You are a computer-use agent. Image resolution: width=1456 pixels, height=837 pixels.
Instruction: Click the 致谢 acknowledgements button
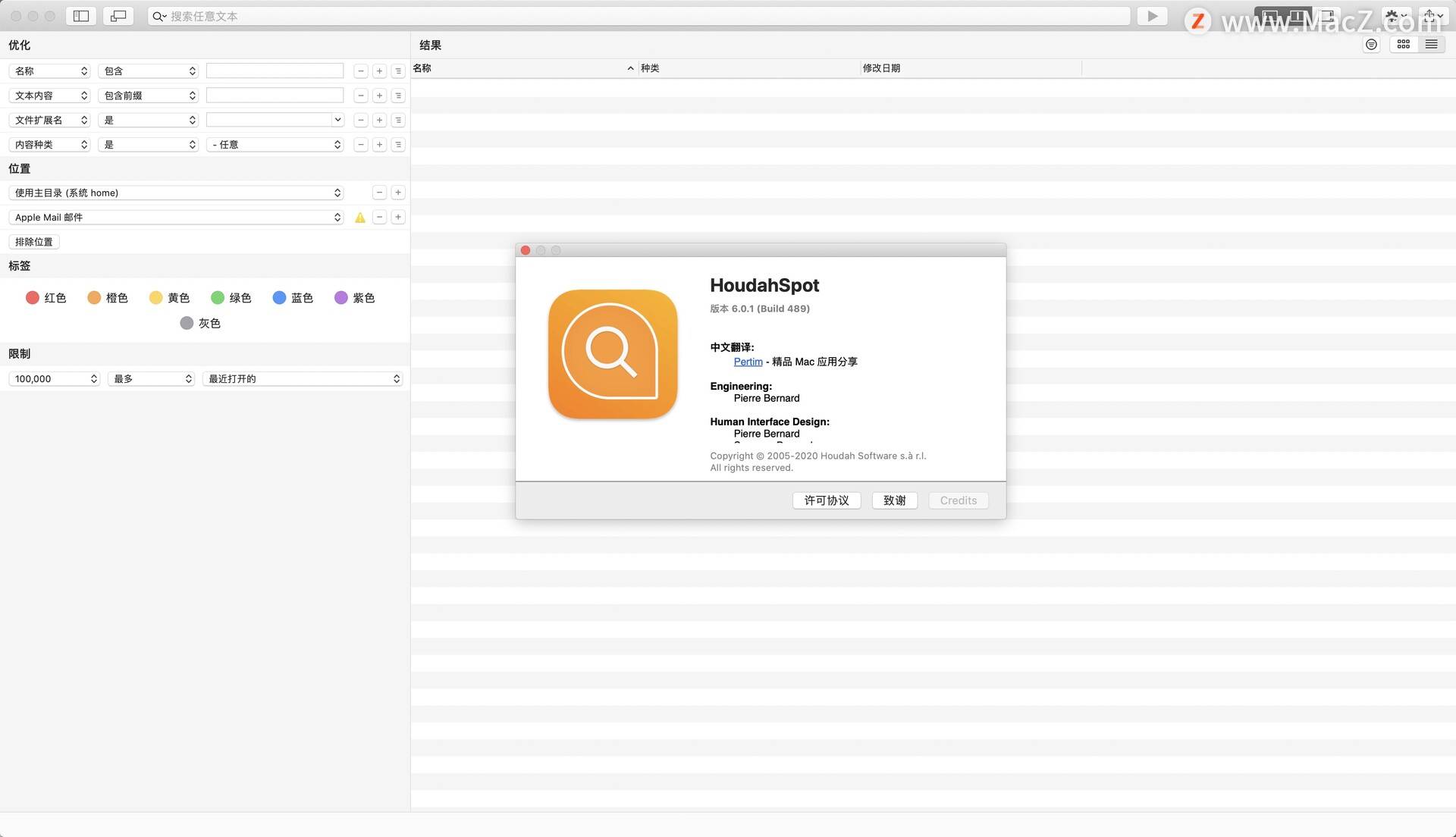(895, 500)
